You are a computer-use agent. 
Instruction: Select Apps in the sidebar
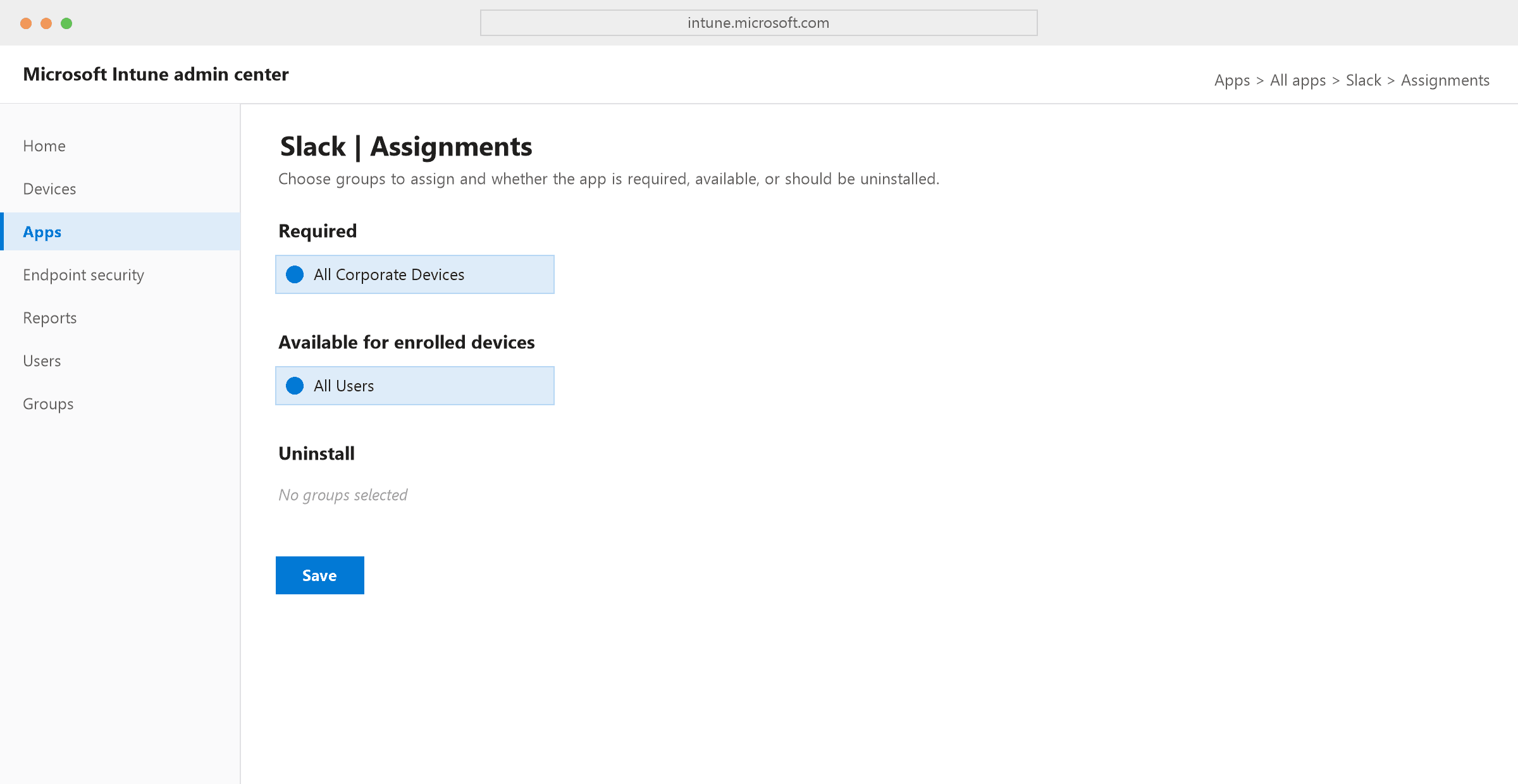point(120,232)
